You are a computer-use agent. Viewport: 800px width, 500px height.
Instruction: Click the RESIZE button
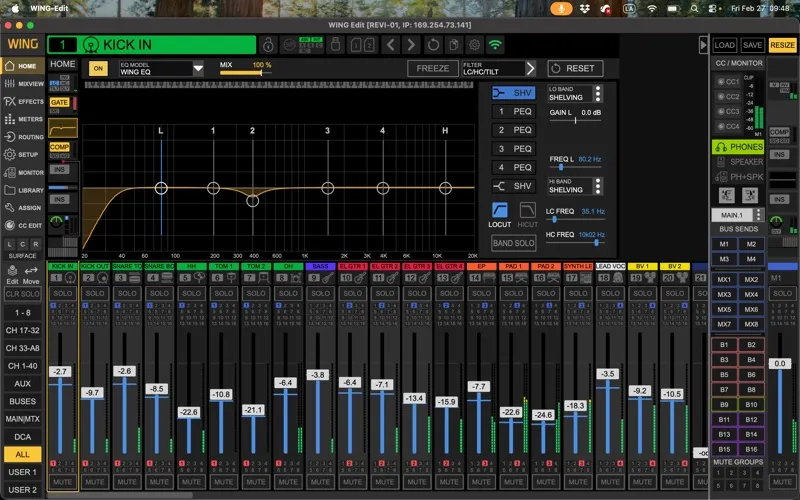(782, 45)
